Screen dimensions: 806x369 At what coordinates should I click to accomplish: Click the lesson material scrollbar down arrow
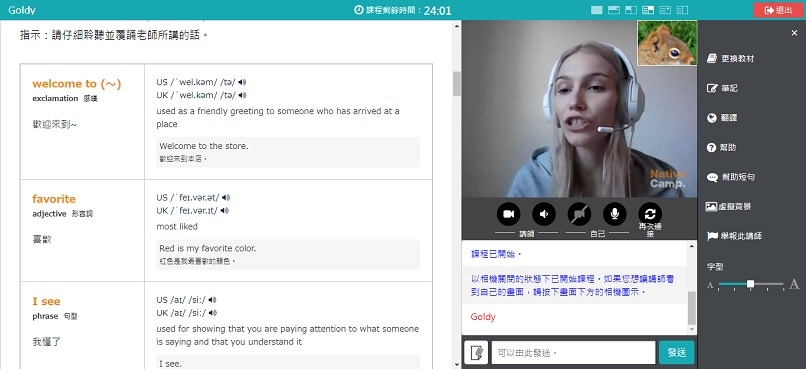coord(457,364)
